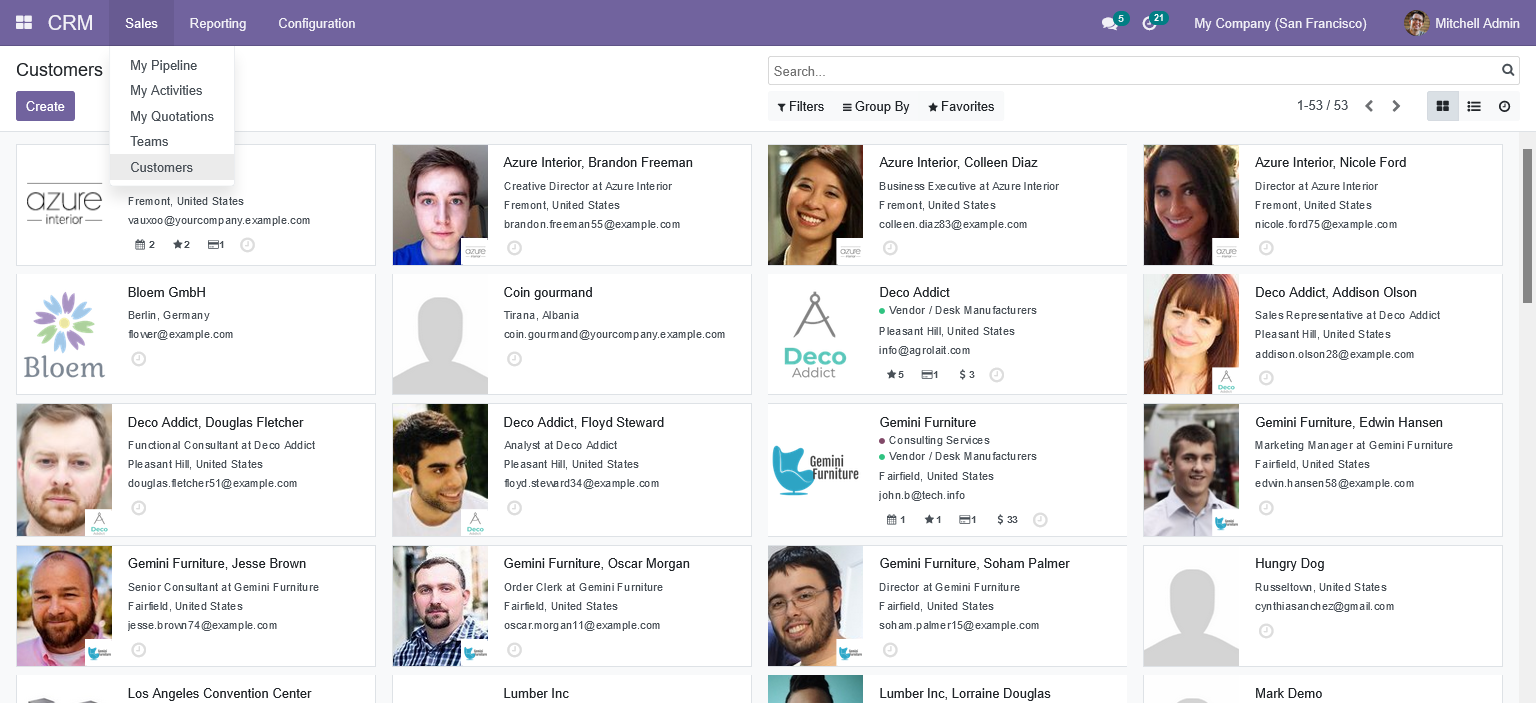Go to the previous page arrow
This screenshot has width=1536, height=703.
coord(1369,106)
